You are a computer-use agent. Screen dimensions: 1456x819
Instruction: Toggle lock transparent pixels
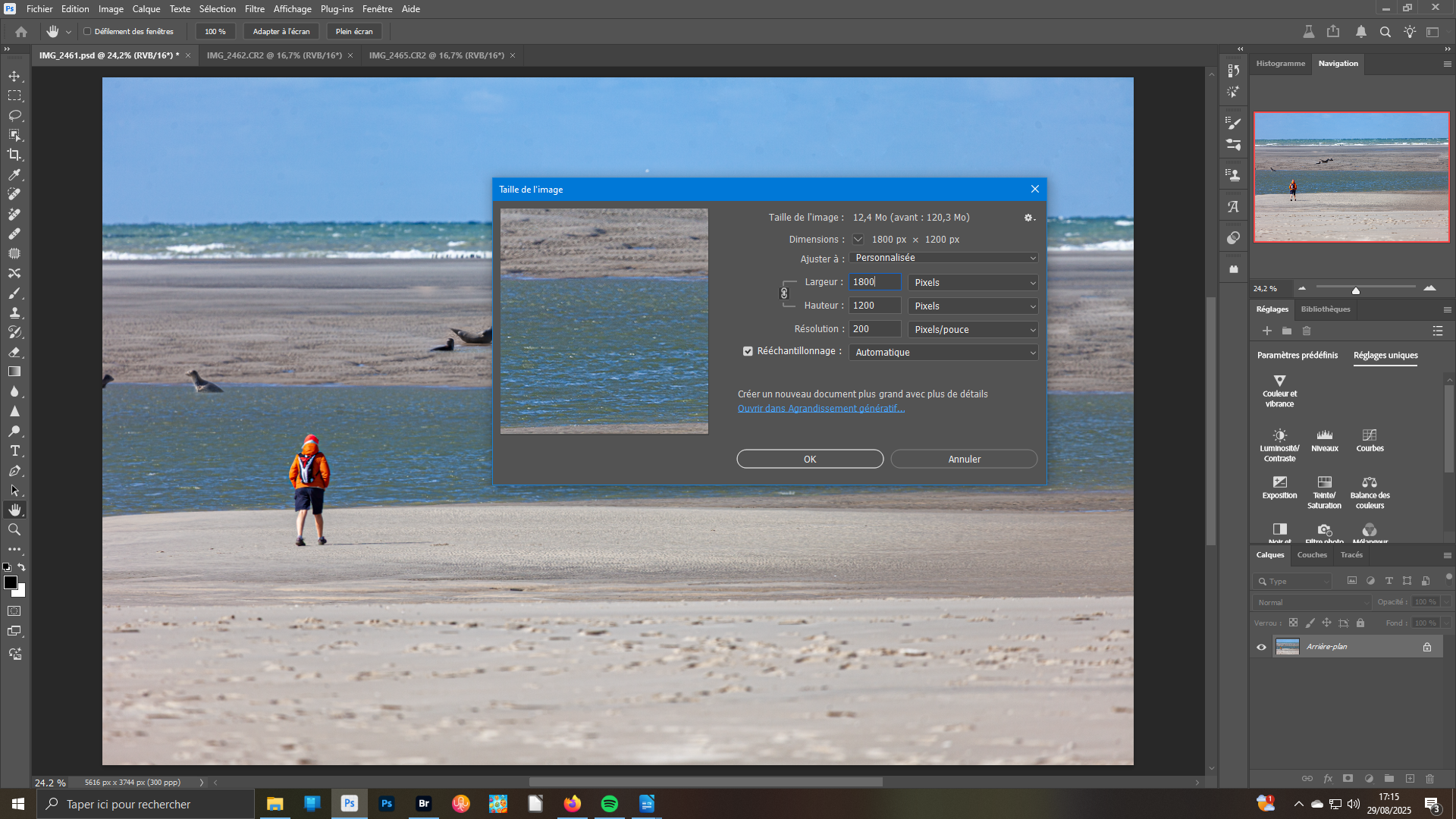1294,623
